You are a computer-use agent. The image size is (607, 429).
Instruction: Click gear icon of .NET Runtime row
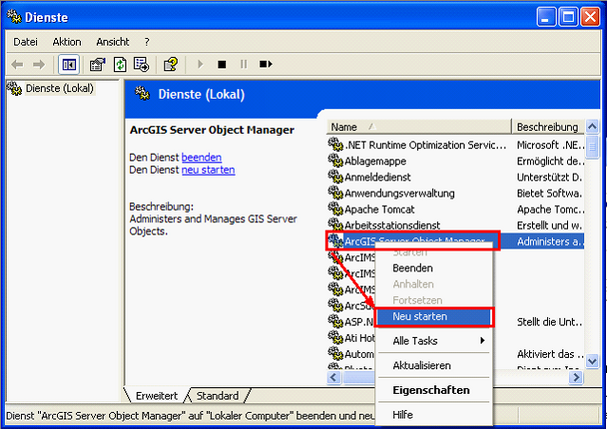[335, 145]
